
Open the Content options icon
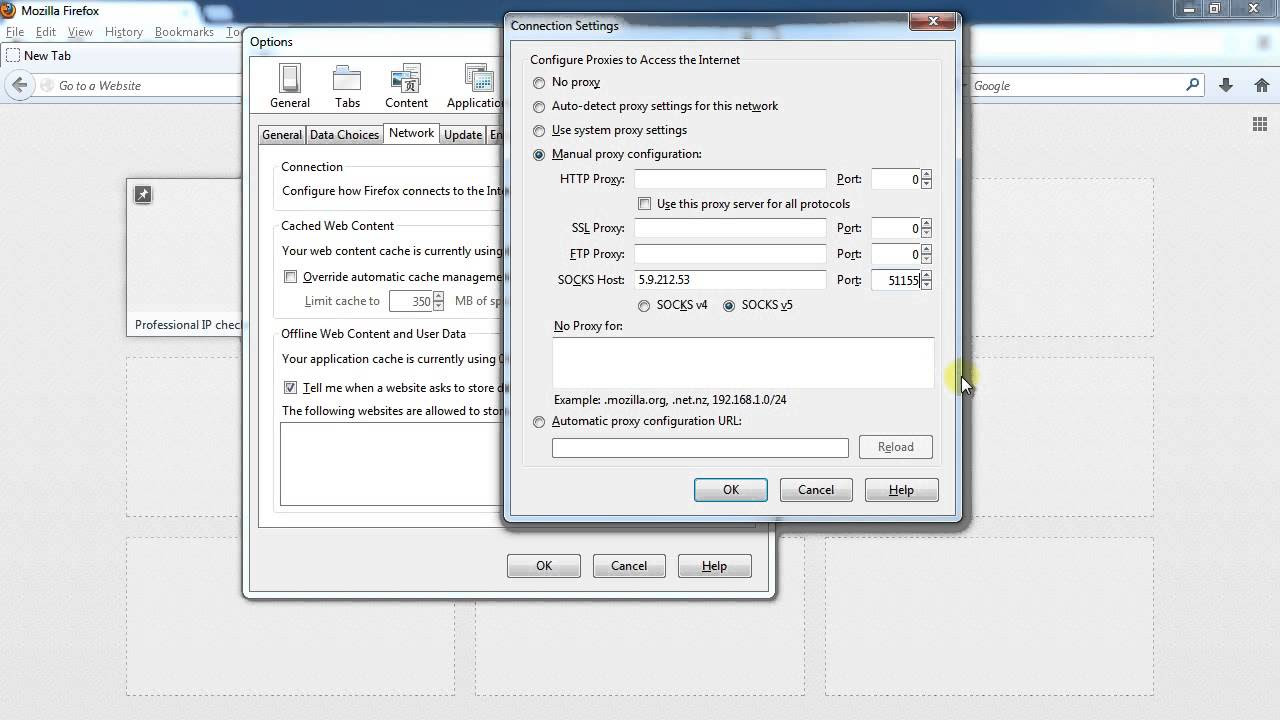(406, 86)
